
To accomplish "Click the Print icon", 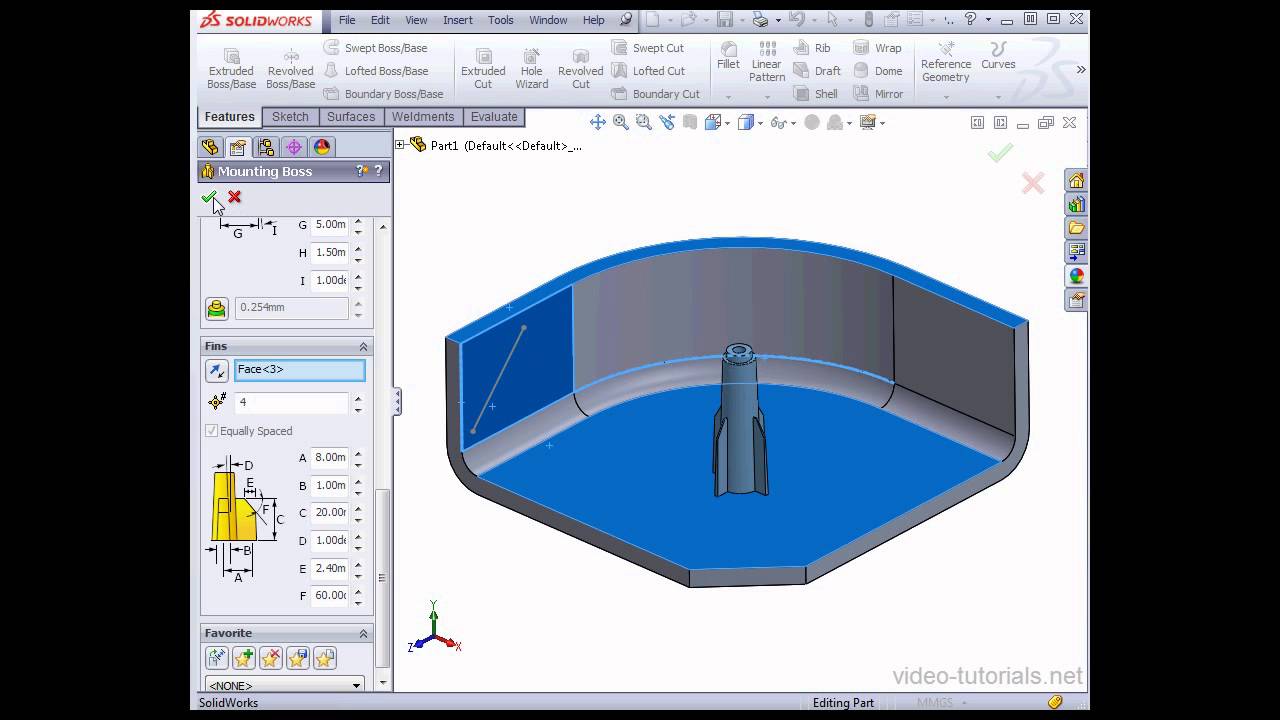I will click(x=760, y=19).
